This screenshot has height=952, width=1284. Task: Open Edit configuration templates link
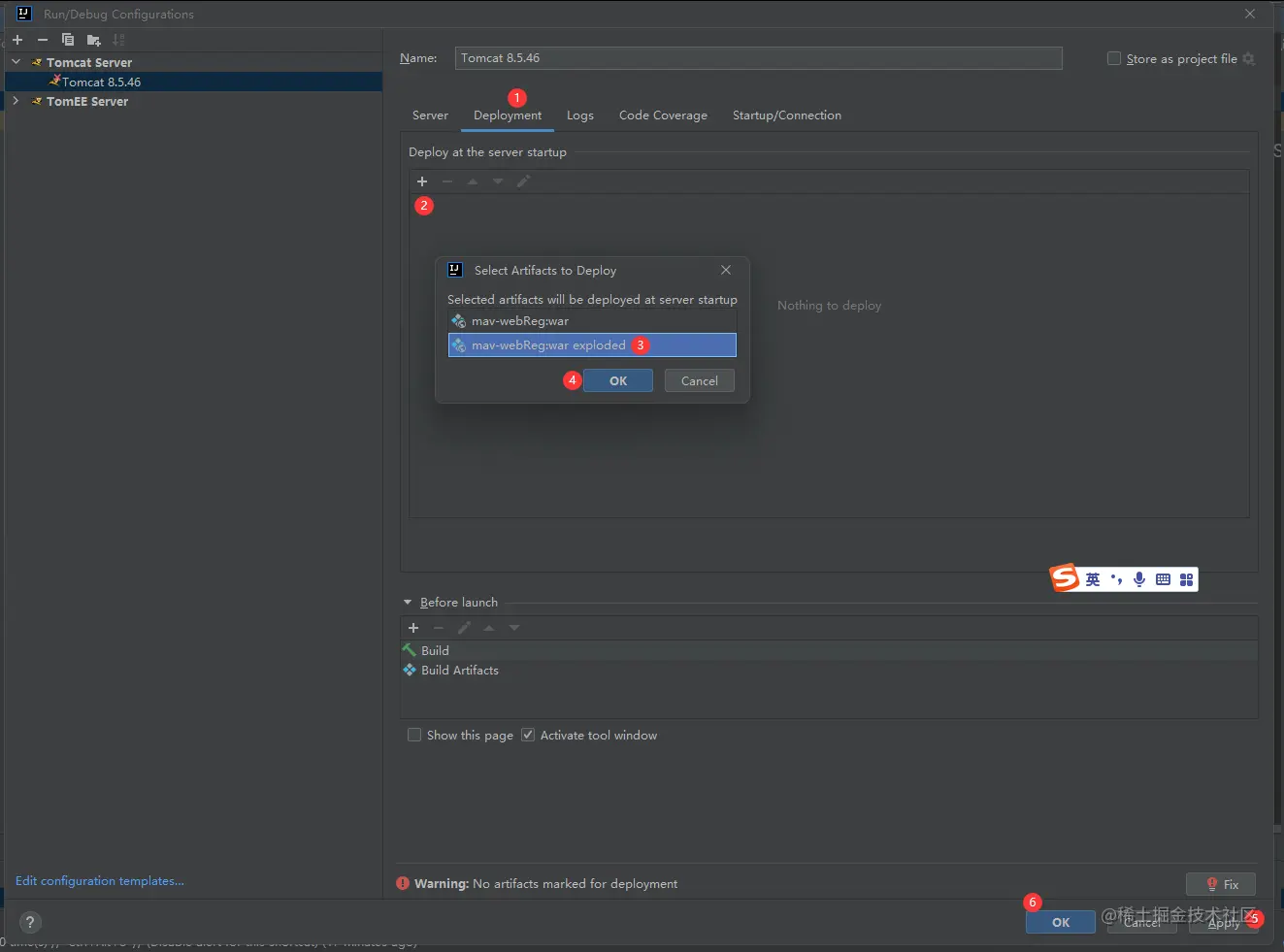100,881
